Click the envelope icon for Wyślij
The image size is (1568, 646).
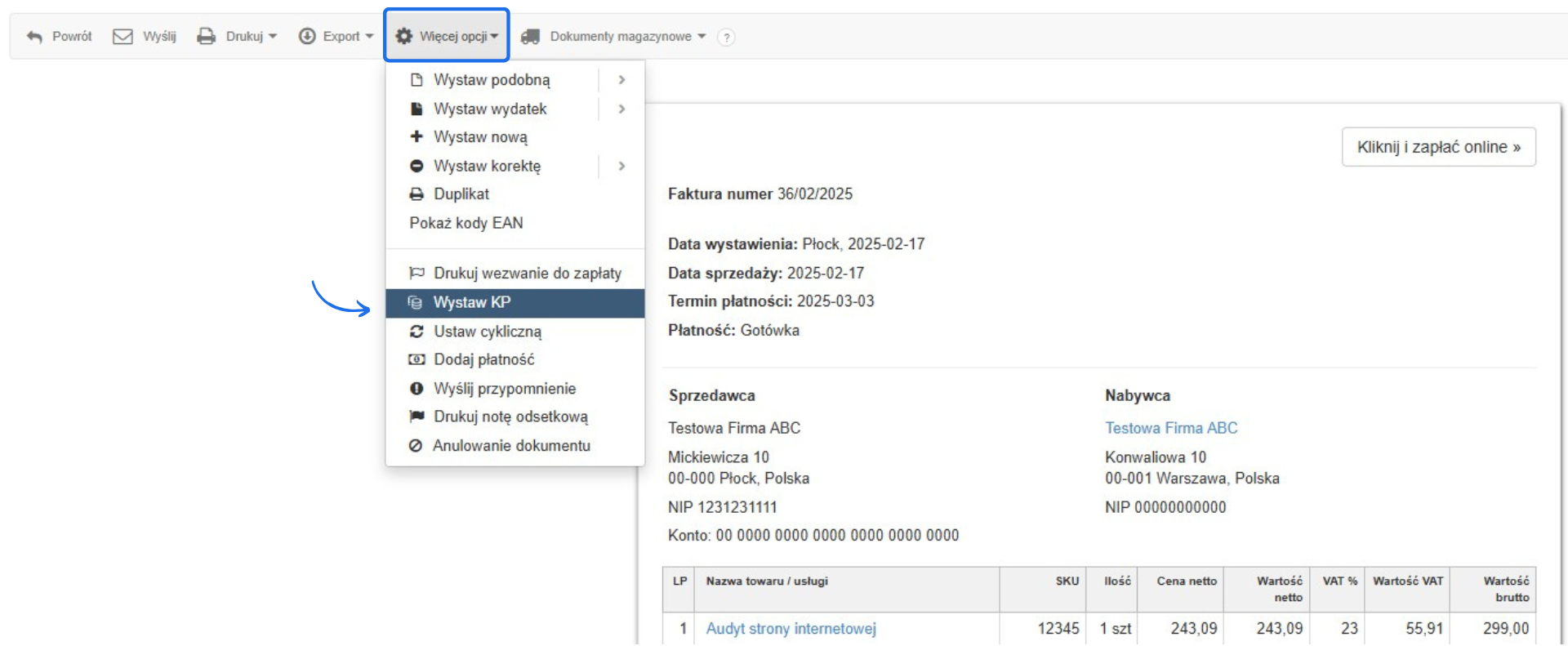(x=122, y=37)
